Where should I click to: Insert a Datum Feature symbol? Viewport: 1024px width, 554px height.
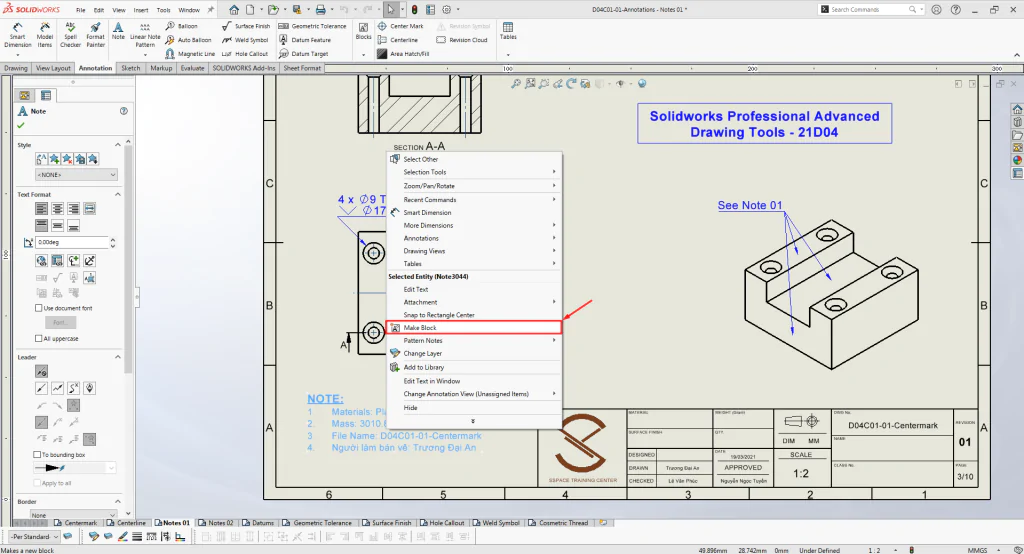coord(304,40)
